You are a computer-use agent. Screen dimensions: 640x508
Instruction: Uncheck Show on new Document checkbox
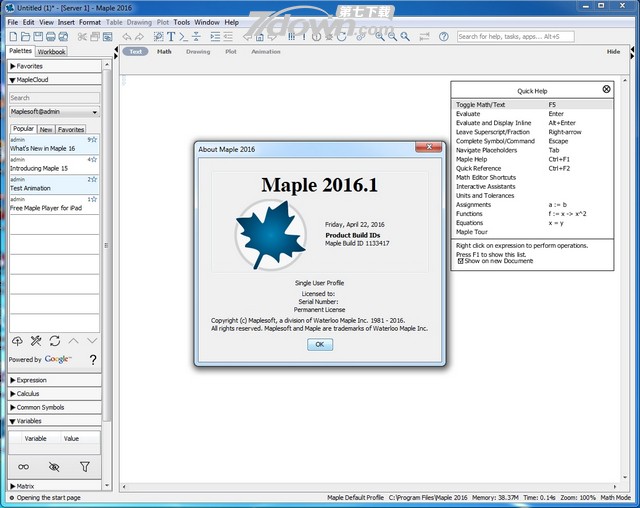pos(461,261)
